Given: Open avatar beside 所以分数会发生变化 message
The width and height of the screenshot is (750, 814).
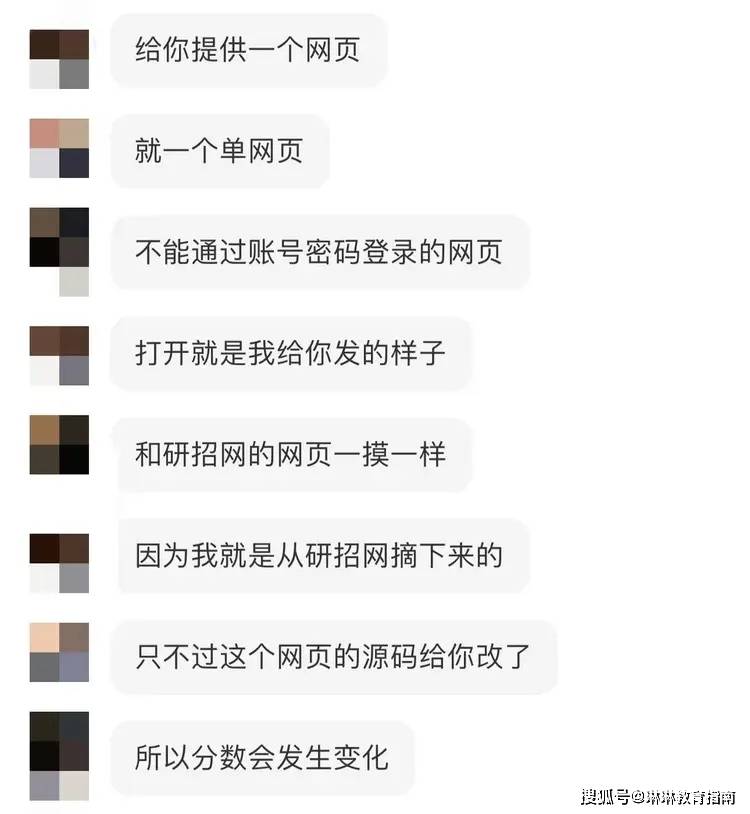Looking at the screenshot, I should tap(59, 756).
